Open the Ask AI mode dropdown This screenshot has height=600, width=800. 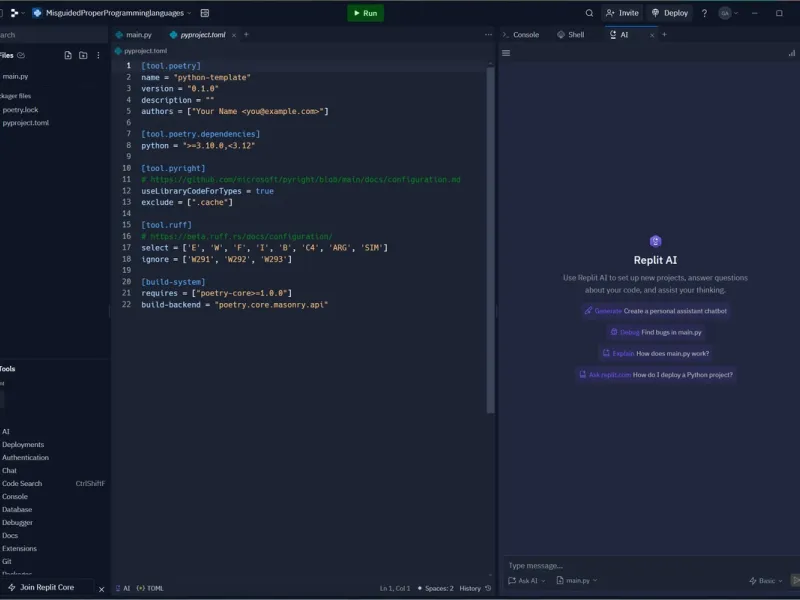(527, 581)
